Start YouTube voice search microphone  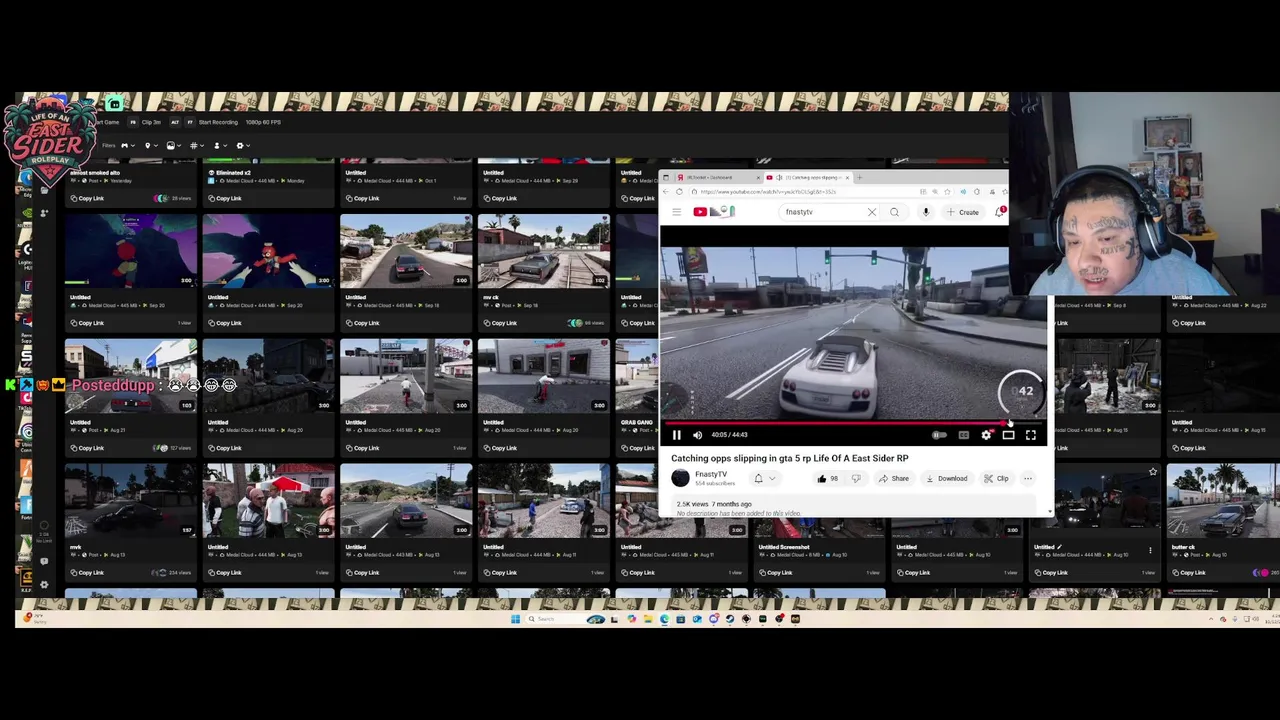[x=926, y=212]
